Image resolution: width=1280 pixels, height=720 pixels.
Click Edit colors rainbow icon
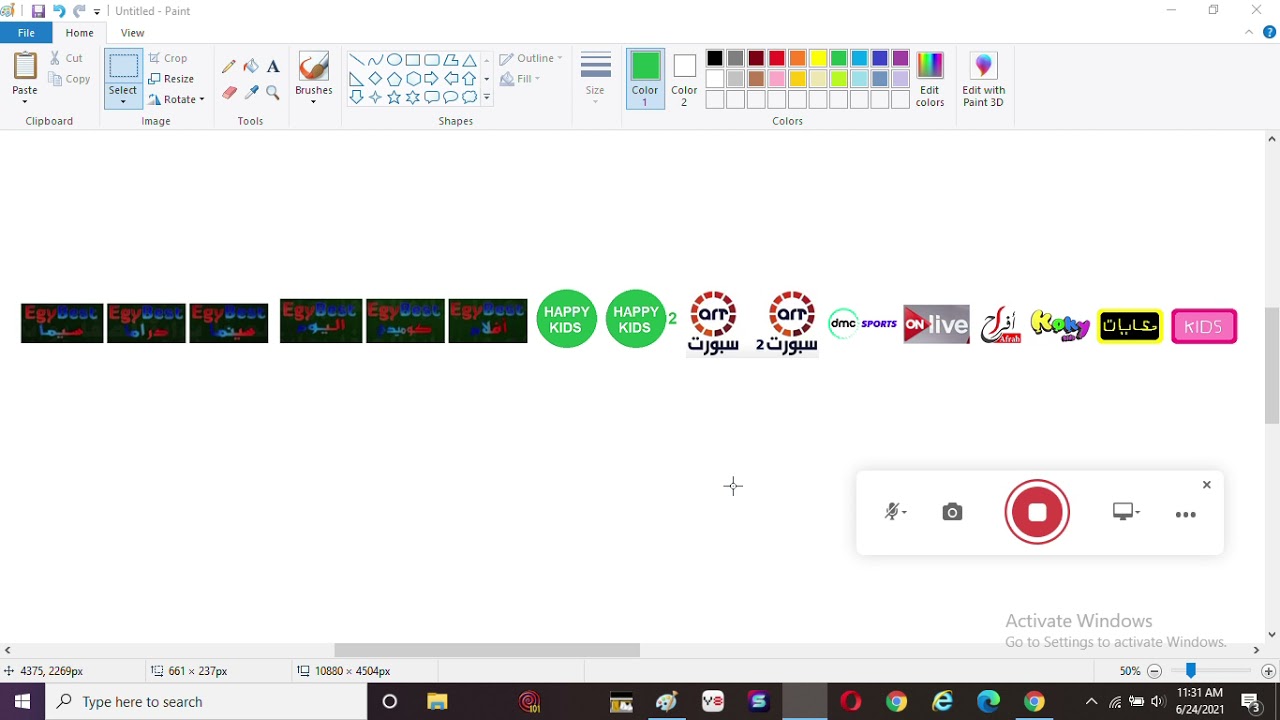(930, 65)
